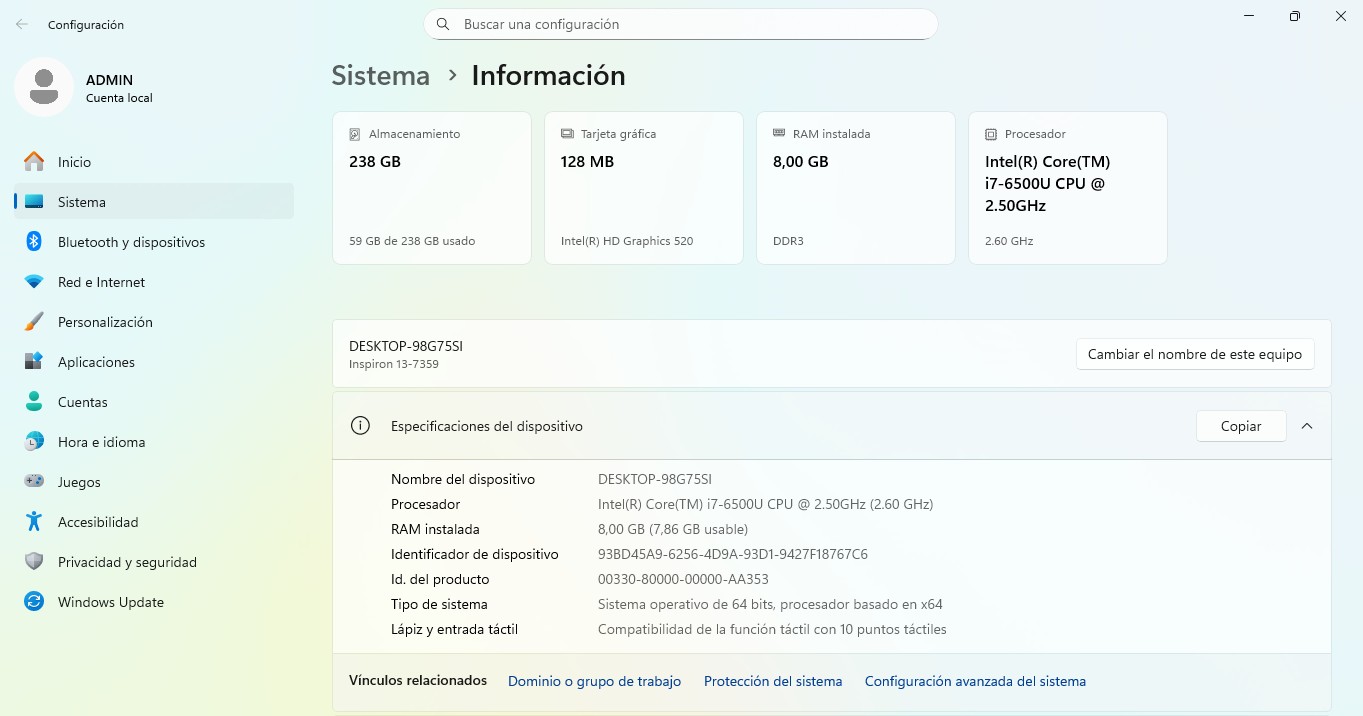Screen dimensions: 1363x716
Task: Open Configuración avanzada del sistema link
Action: coord(975,681)
